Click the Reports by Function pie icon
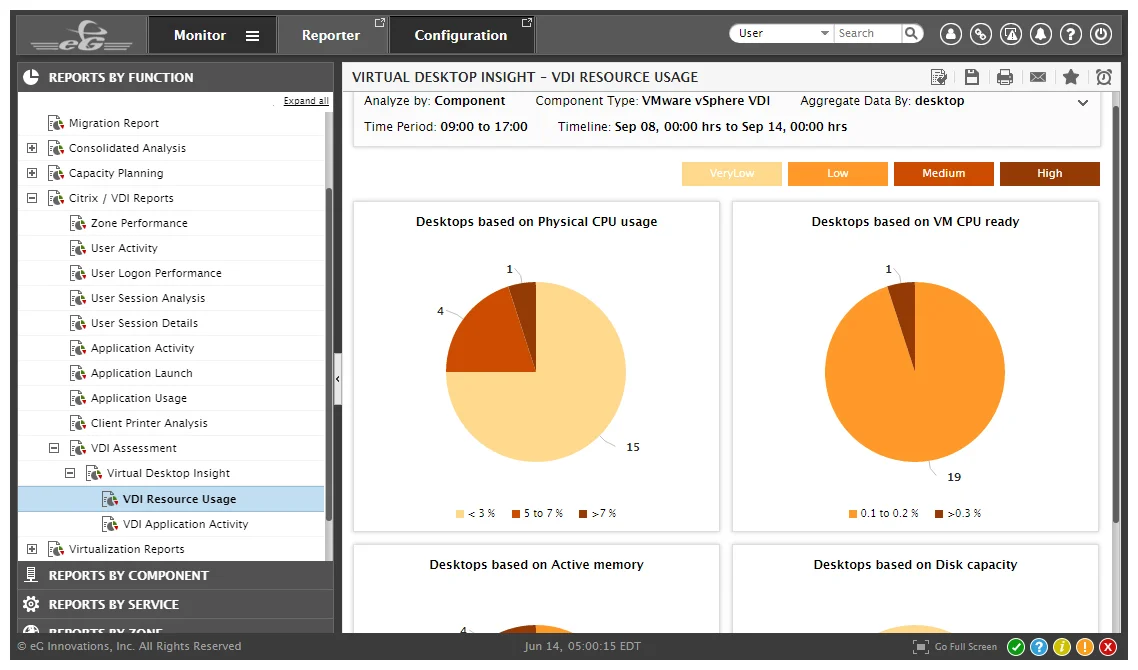 pyautogui.click(x=31, y=77)
